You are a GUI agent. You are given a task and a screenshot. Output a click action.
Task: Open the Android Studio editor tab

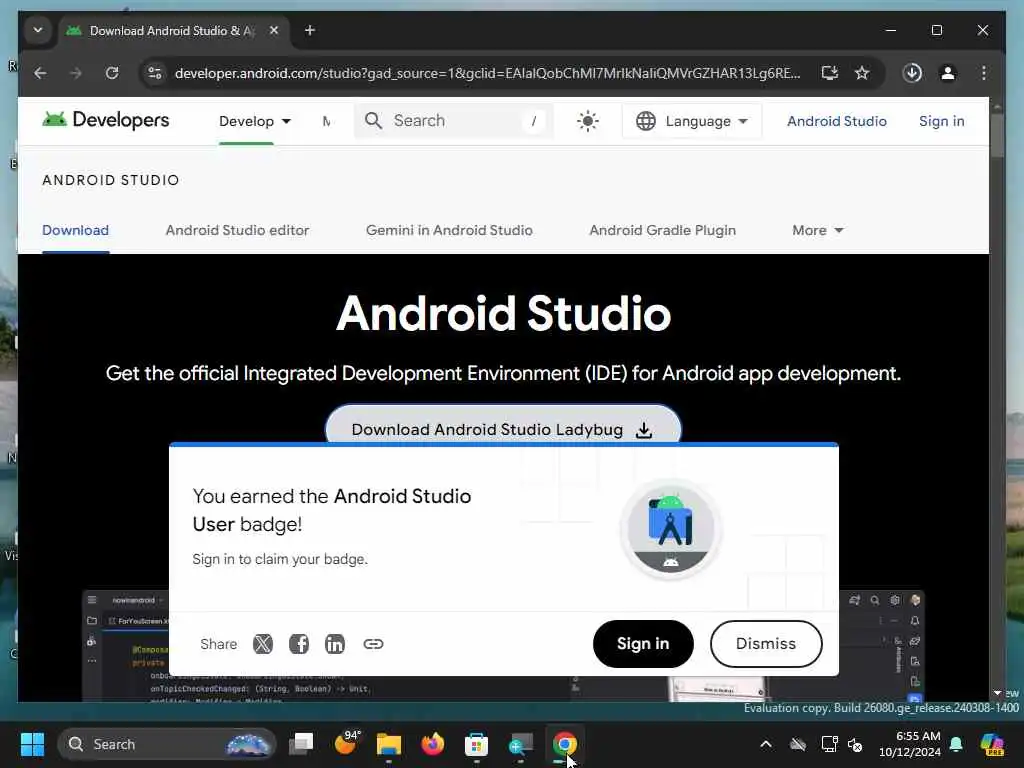(237, 230)
